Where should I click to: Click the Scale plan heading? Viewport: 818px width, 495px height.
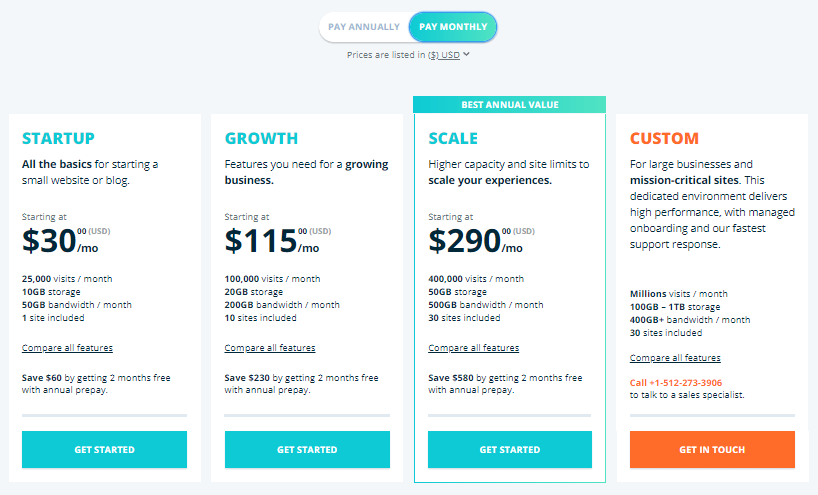[453, 138]
